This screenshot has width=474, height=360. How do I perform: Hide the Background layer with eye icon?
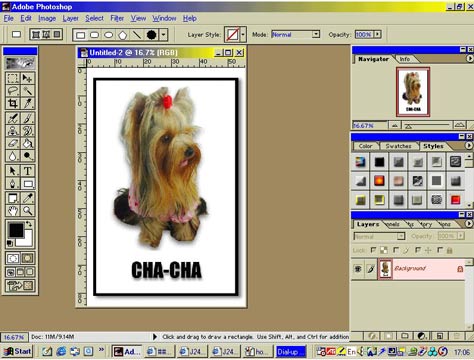pyautogui.click(x=358, y=268)
